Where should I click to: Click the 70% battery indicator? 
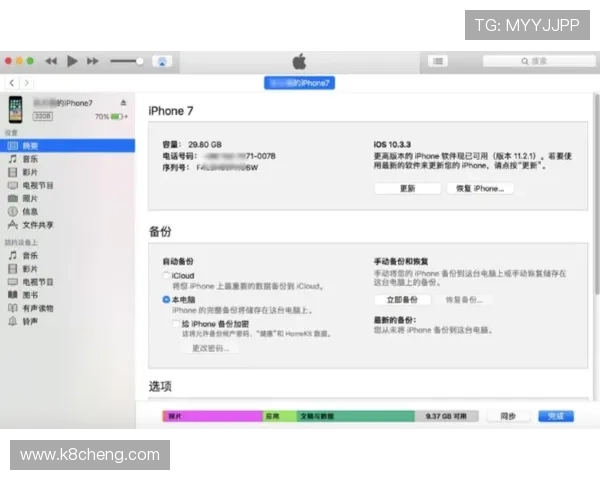111,116
